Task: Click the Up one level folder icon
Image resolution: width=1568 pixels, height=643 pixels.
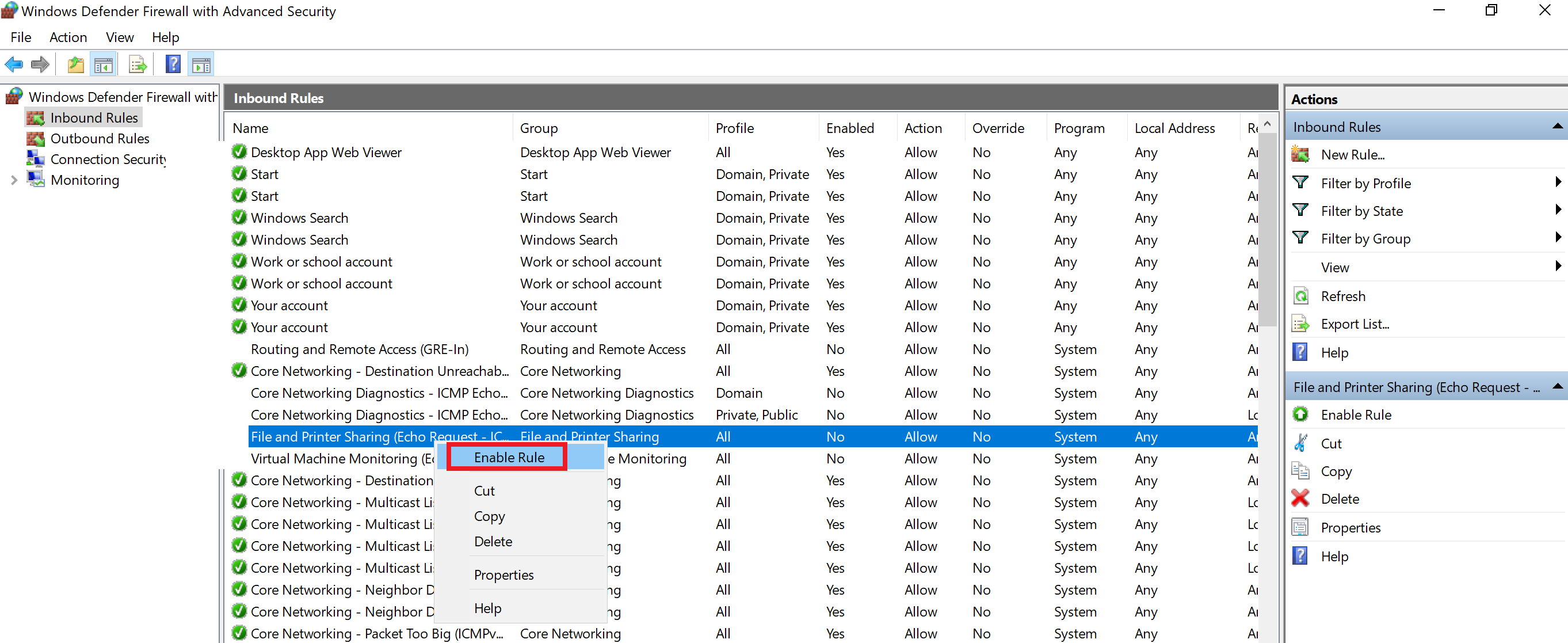Action: point(76,64)
